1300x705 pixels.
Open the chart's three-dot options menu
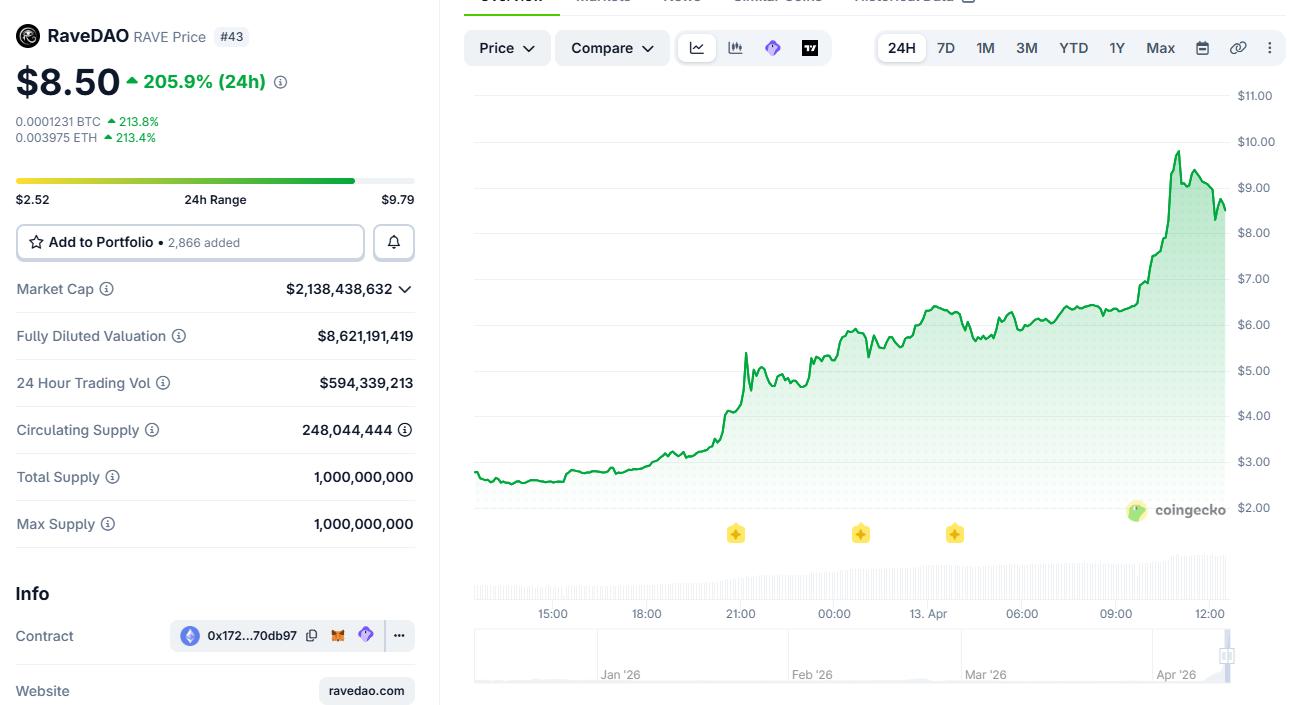1270,48
